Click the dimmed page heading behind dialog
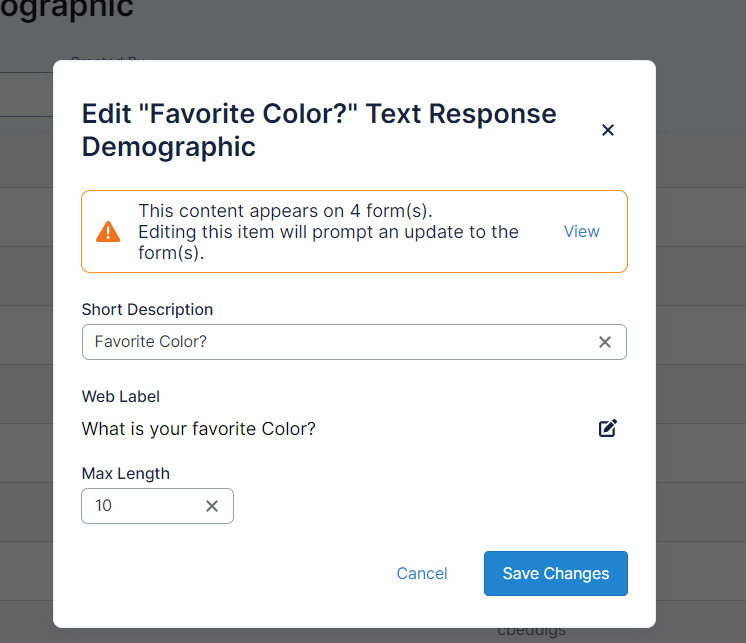746x643 pixels. click(x=66, y=10)
